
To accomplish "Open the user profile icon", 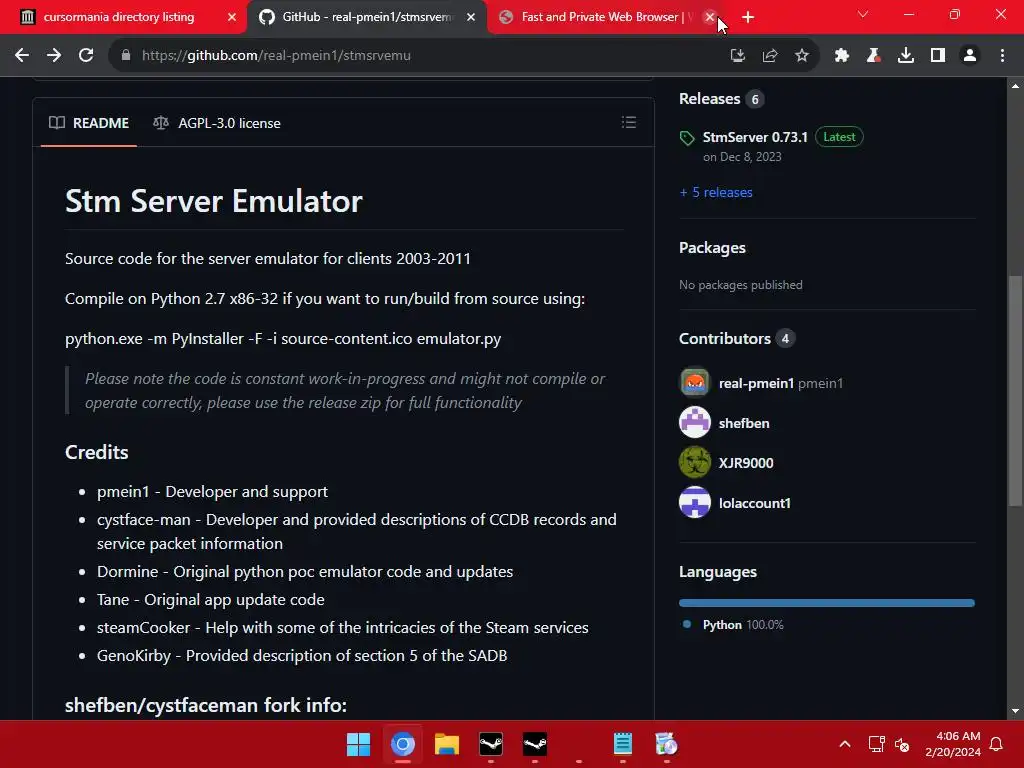I will coord(970,56).
